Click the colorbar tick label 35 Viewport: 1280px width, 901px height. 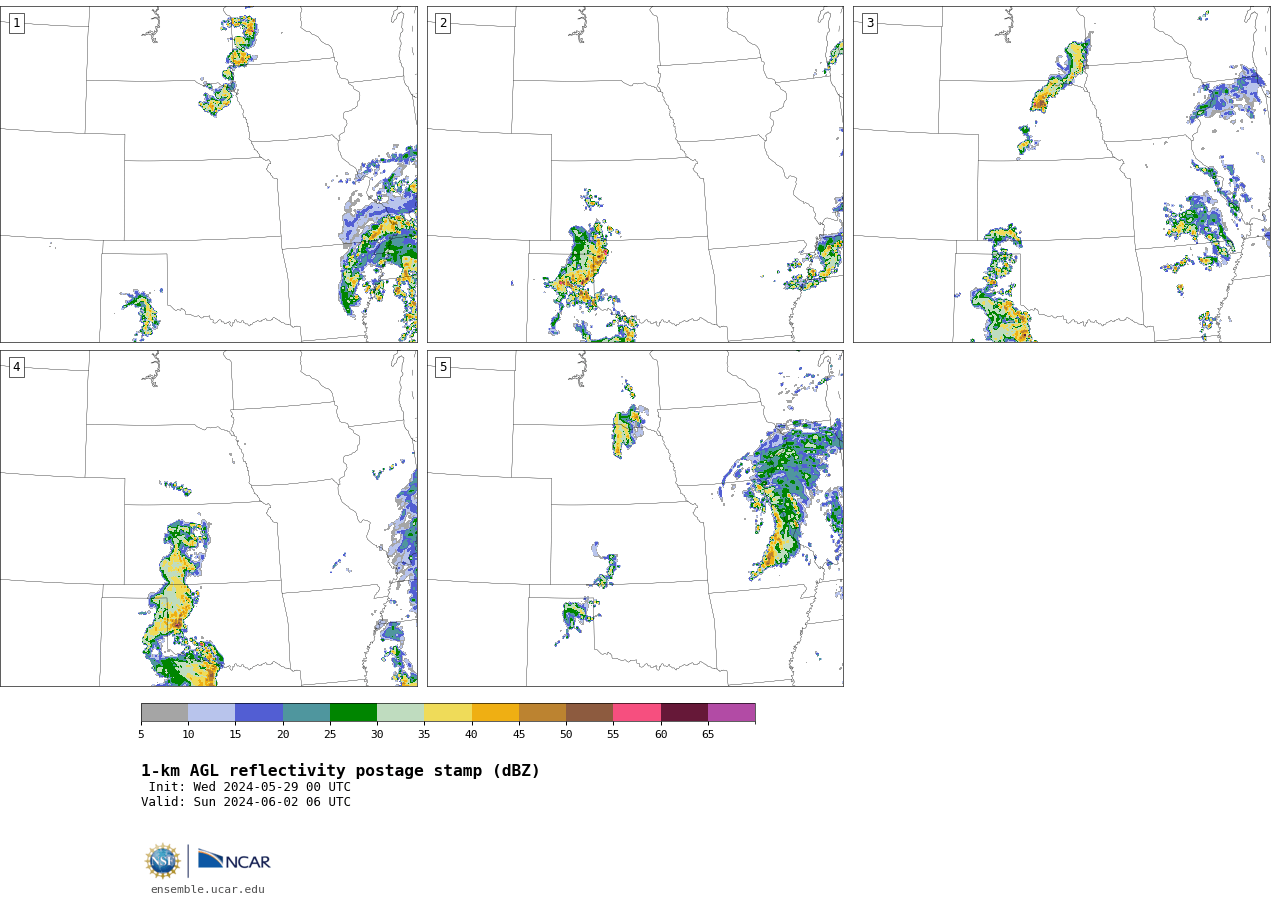[x=424, y=734]
